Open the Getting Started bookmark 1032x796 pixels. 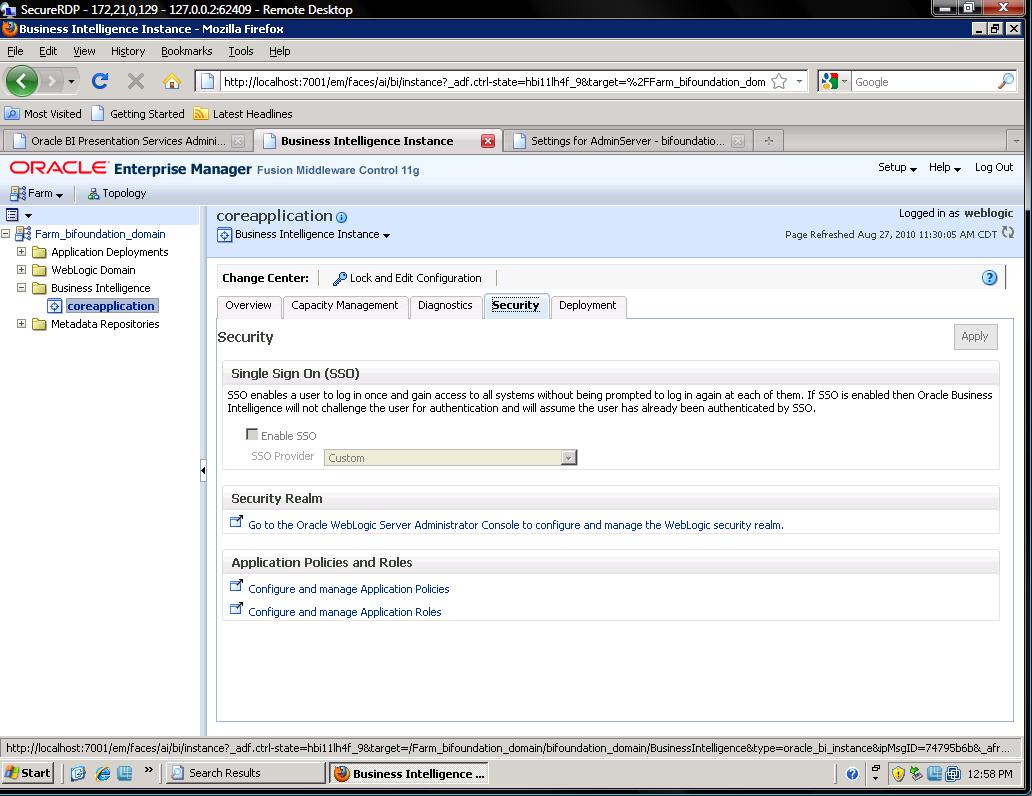[138, 114]
